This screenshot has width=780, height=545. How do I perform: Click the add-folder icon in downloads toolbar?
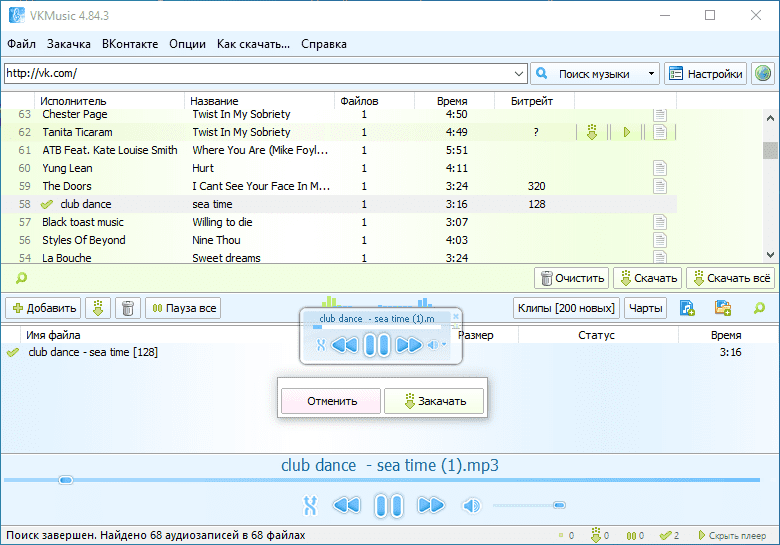pos(723,308)
